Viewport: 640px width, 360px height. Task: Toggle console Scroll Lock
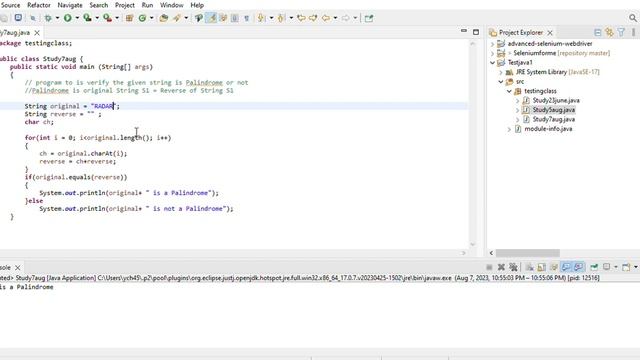pyautogui.click(x=542, y=267)
